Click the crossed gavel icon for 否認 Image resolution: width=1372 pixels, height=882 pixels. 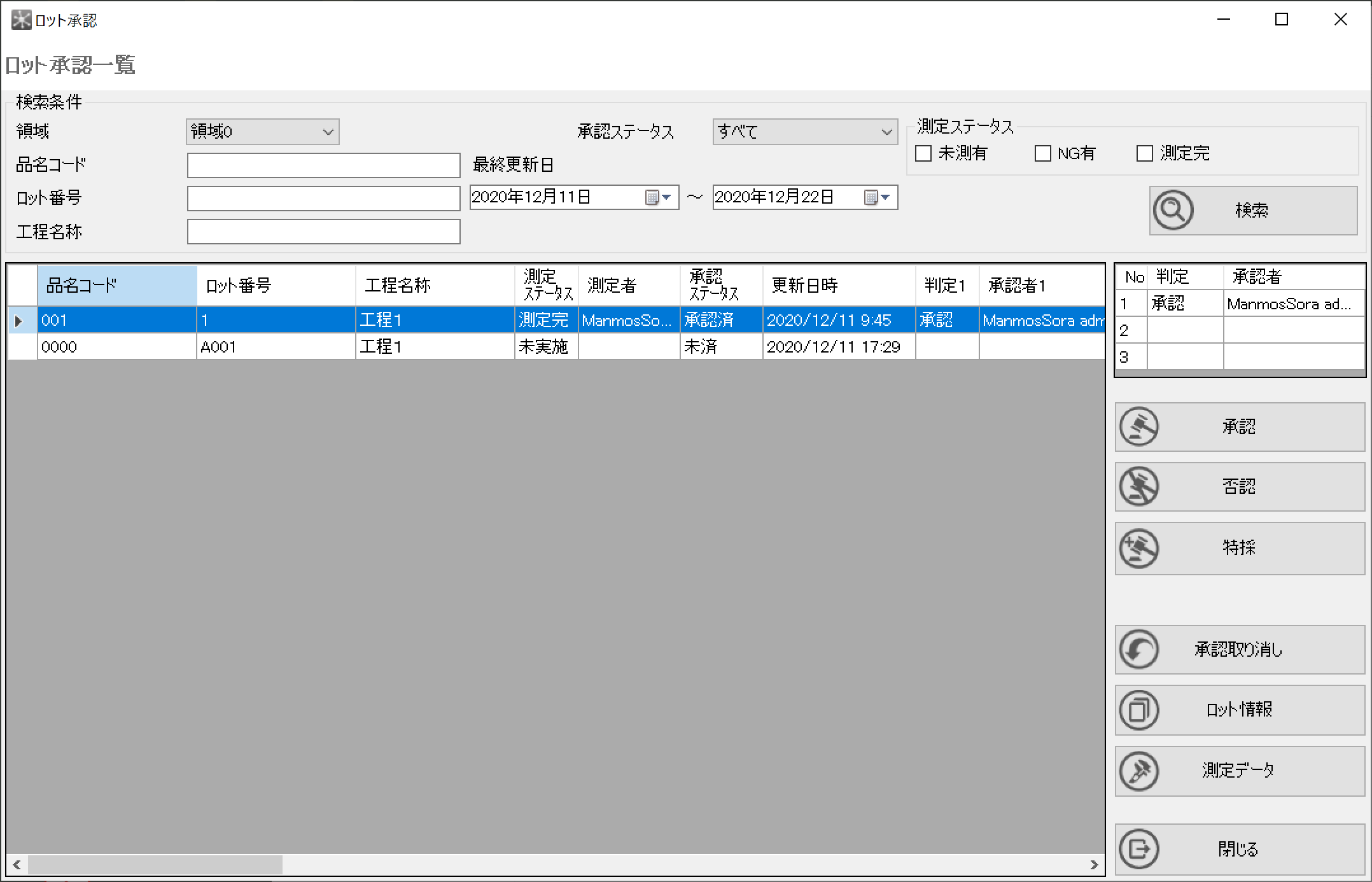click(1140, 487)
